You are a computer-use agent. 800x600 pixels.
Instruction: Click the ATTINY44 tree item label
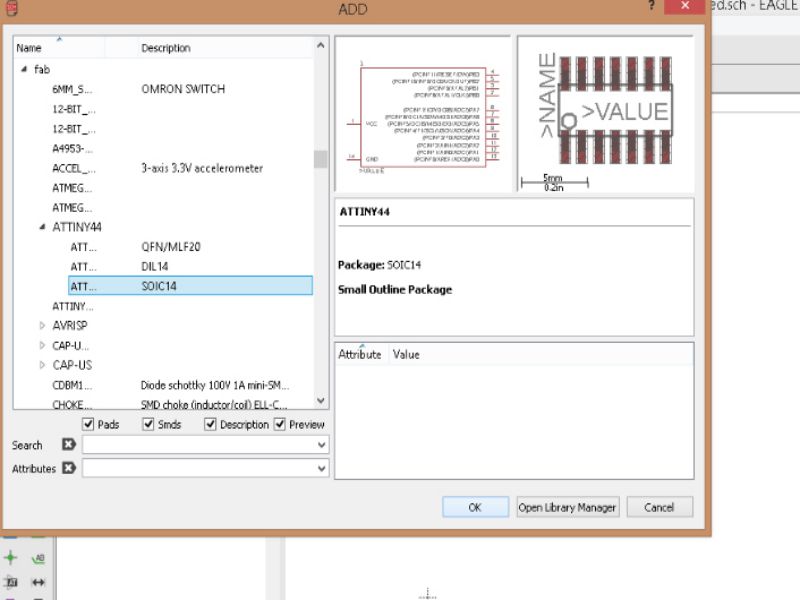click(x=77, y=227)
